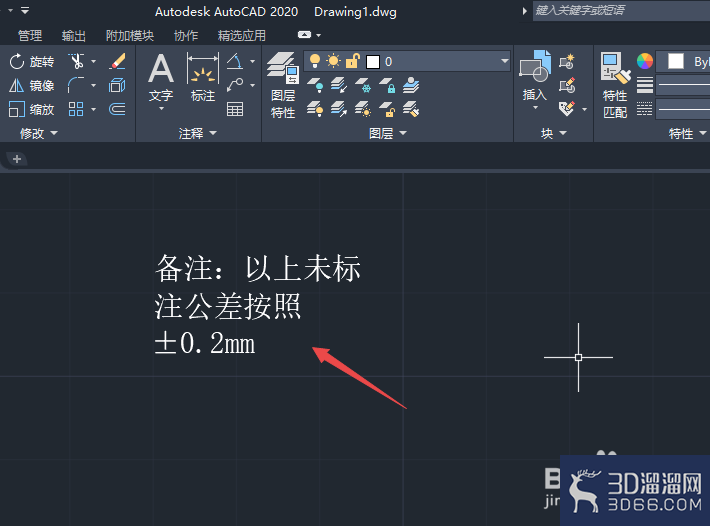
Task: Open the layer 0 dropdown list
Action: tap(504, 61)
